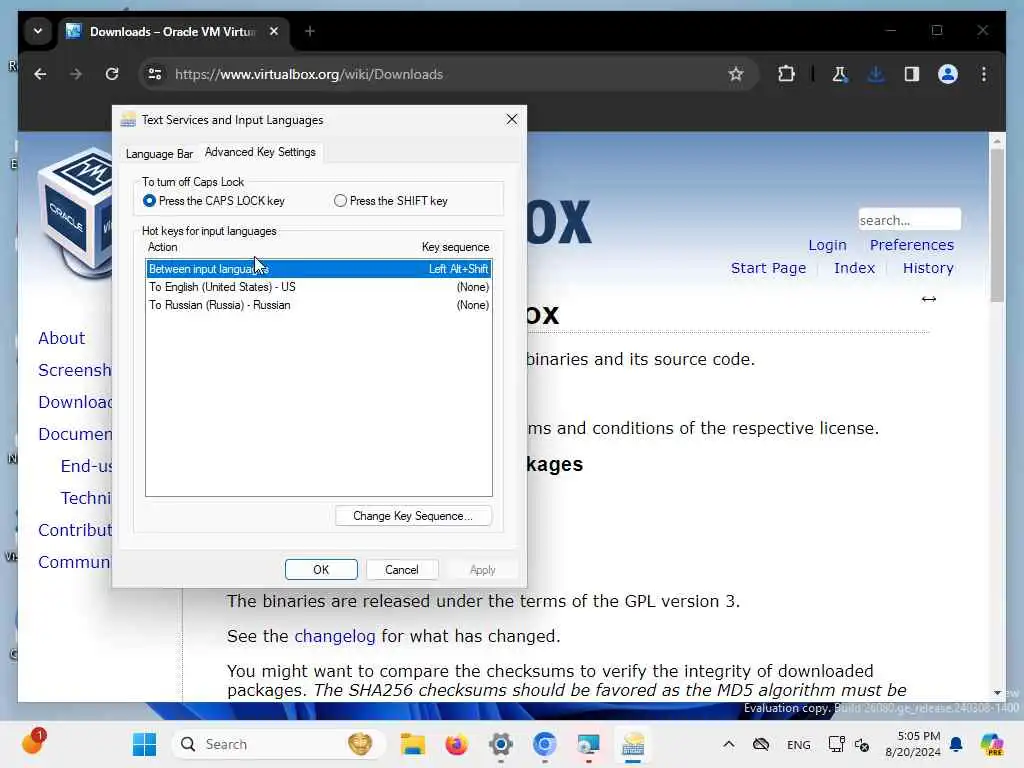Image resolution: width=1024 pixels, height=768 pixels.
Task: Show browser downloads
Action: pyautogui.click(x=876, y=74)
